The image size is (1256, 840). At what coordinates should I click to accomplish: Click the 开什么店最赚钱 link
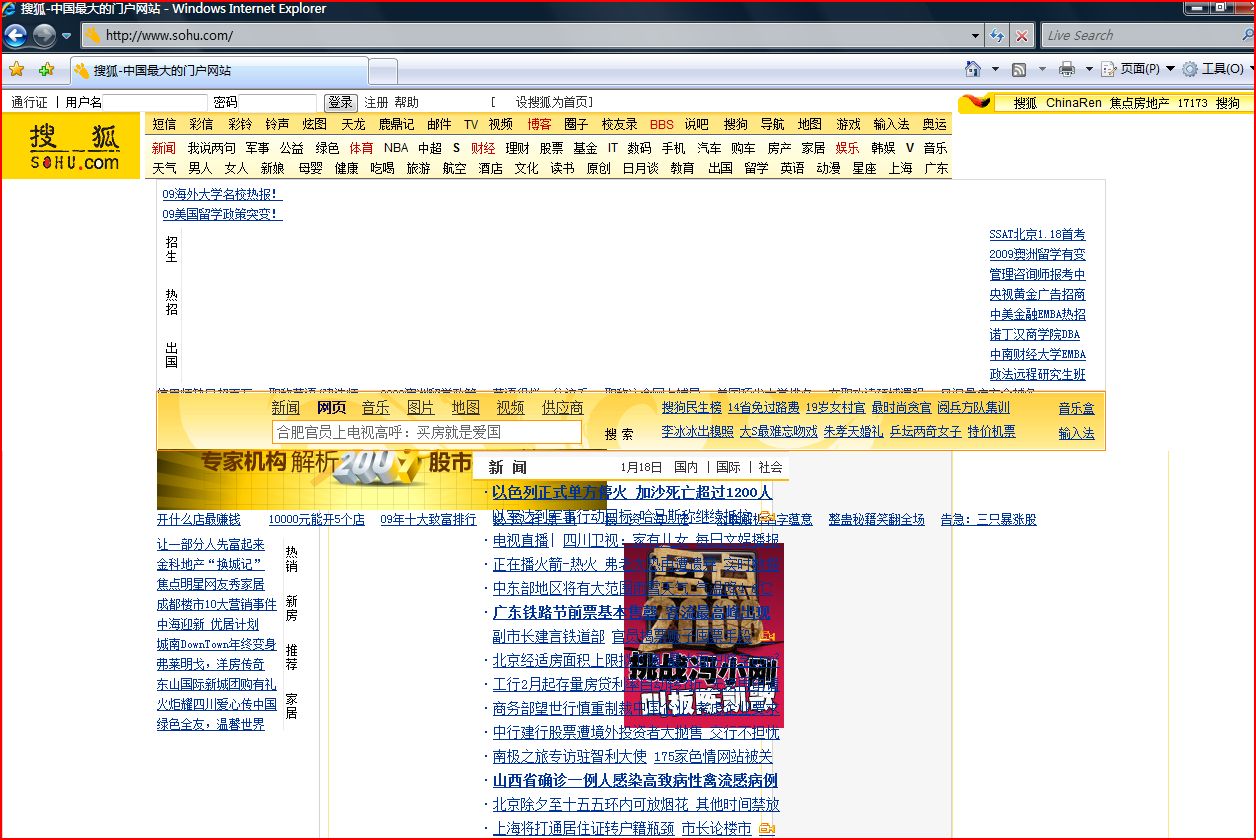pos(198,519)
